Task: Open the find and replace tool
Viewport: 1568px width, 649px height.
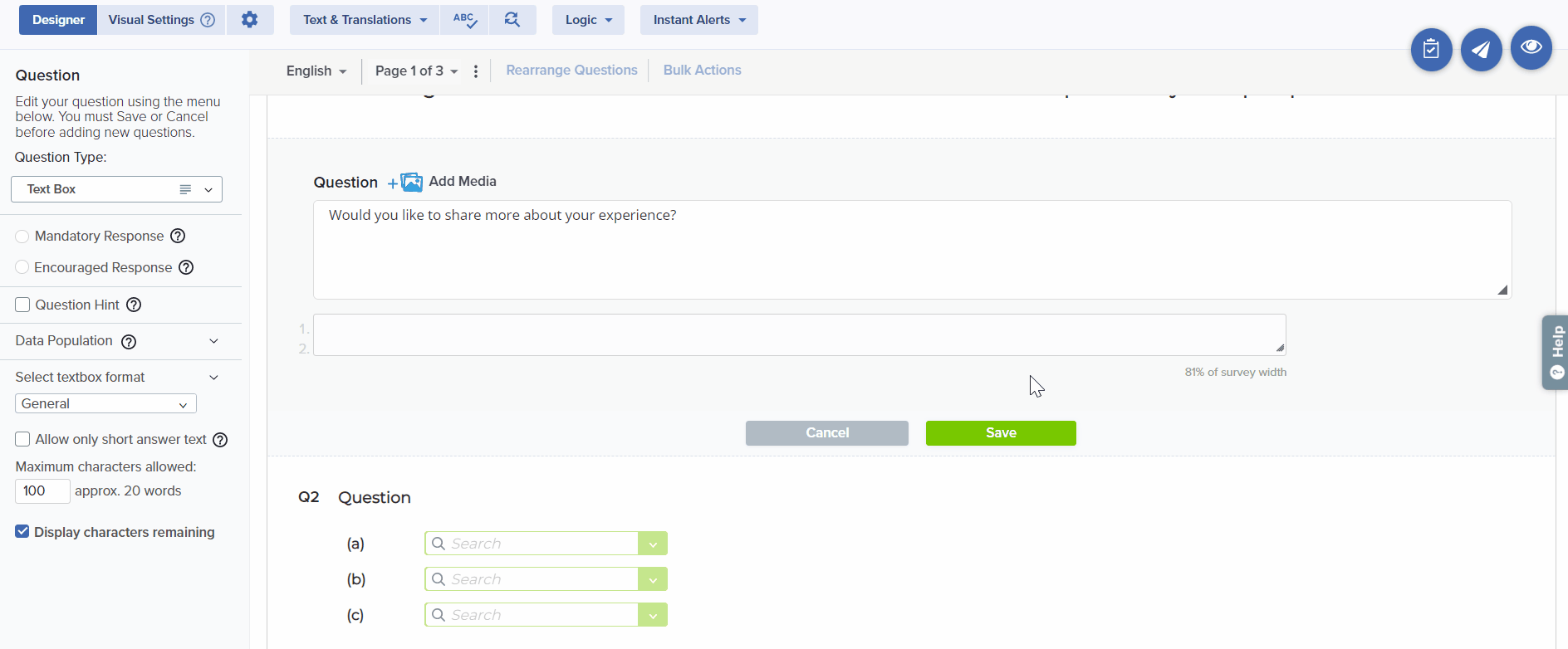Action: (512, 20)
